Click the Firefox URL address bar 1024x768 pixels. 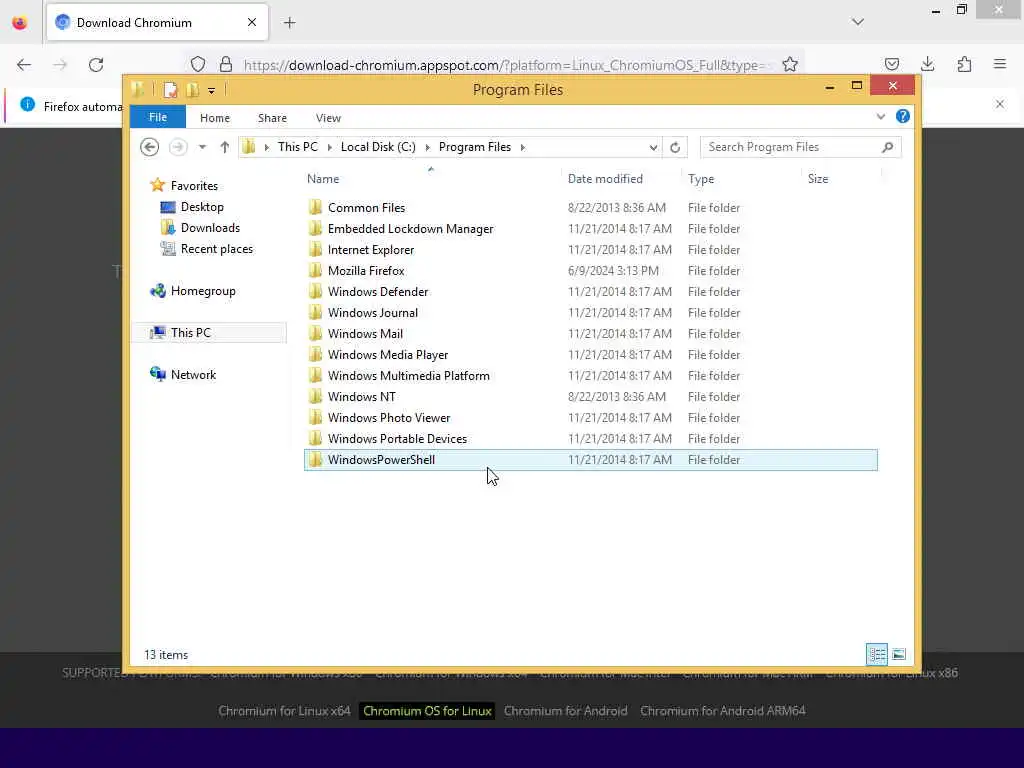[x=503, y=65]
